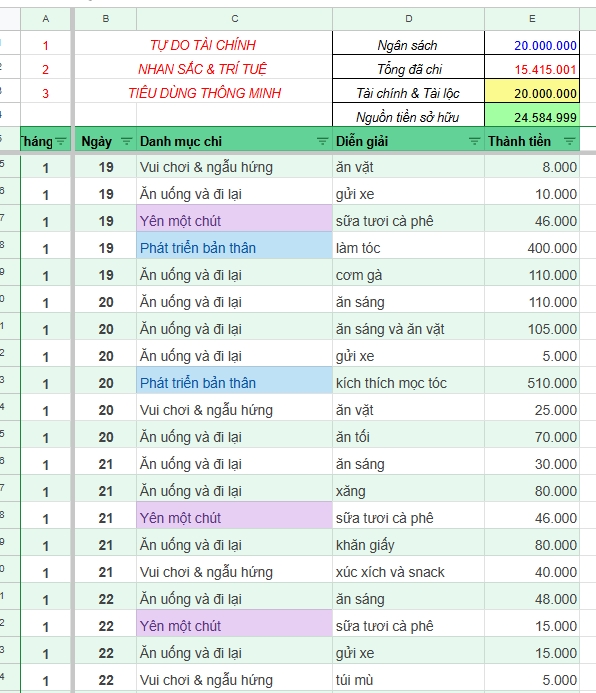Open the filter icon on Tháng column
This screenshot has height=693, width=596.
pyautogui.click(x=61, y=141)
